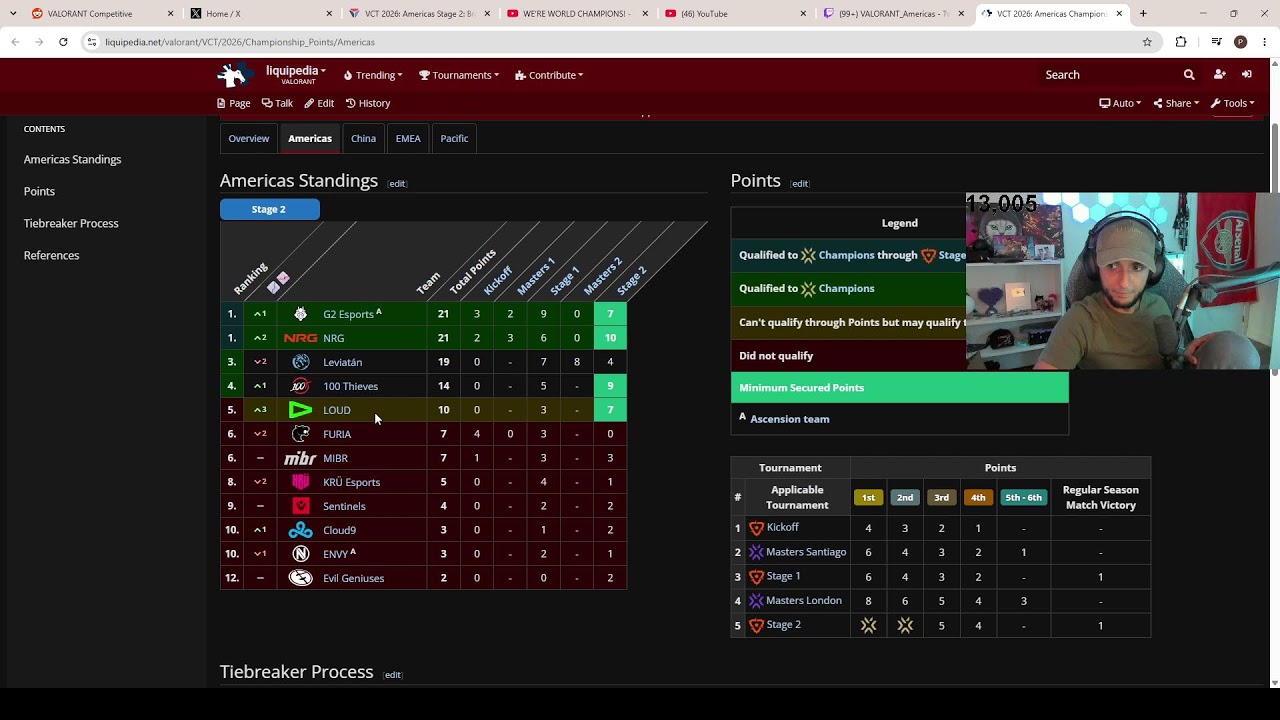Open the Share dropdown
This screenshot has height=720, width=1280.
coord(1176,103)
